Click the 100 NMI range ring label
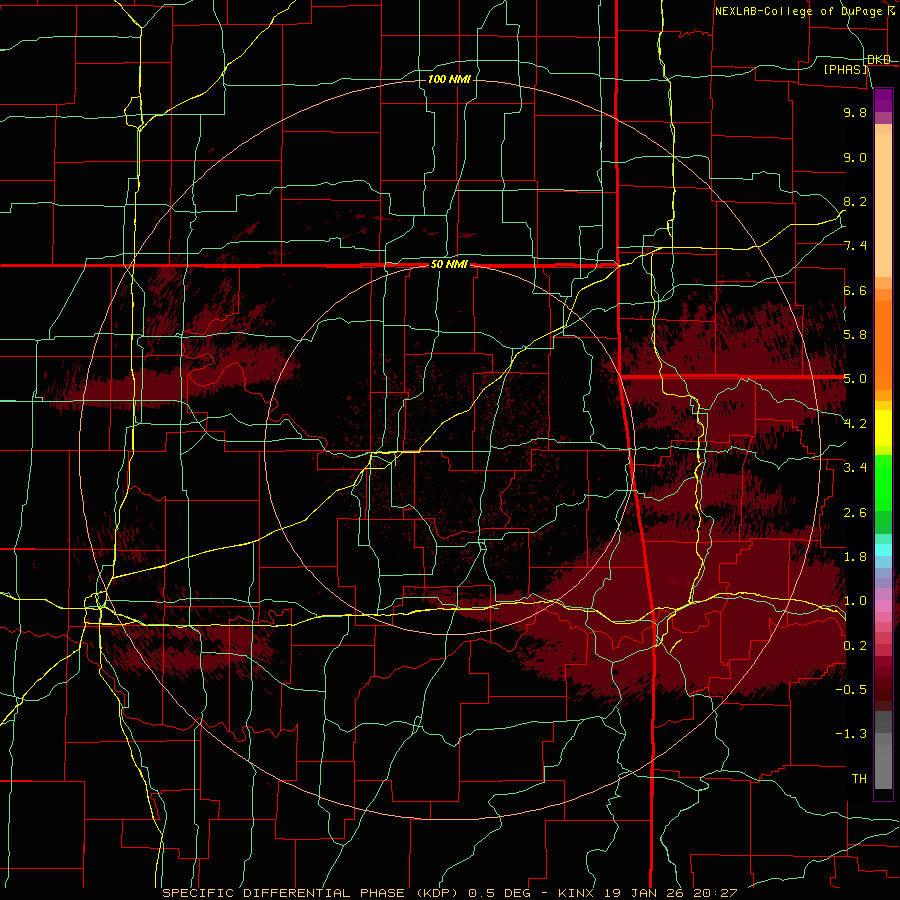This screenshot has height=900, width=900. click(449, 79)
